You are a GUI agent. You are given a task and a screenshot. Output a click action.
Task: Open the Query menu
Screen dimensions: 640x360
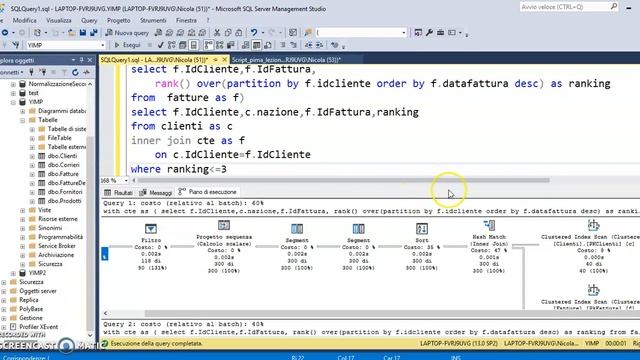[89, 20]
